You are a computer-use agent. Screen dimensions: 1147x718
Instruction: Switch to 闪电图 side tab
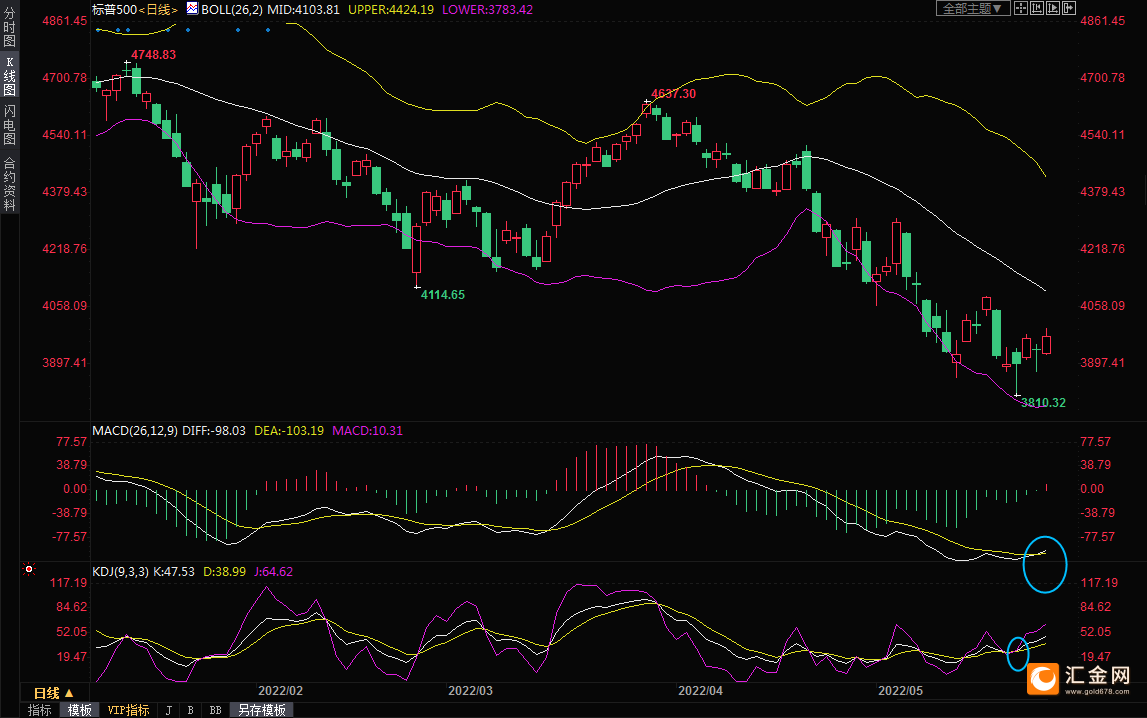tap(10, 125)
